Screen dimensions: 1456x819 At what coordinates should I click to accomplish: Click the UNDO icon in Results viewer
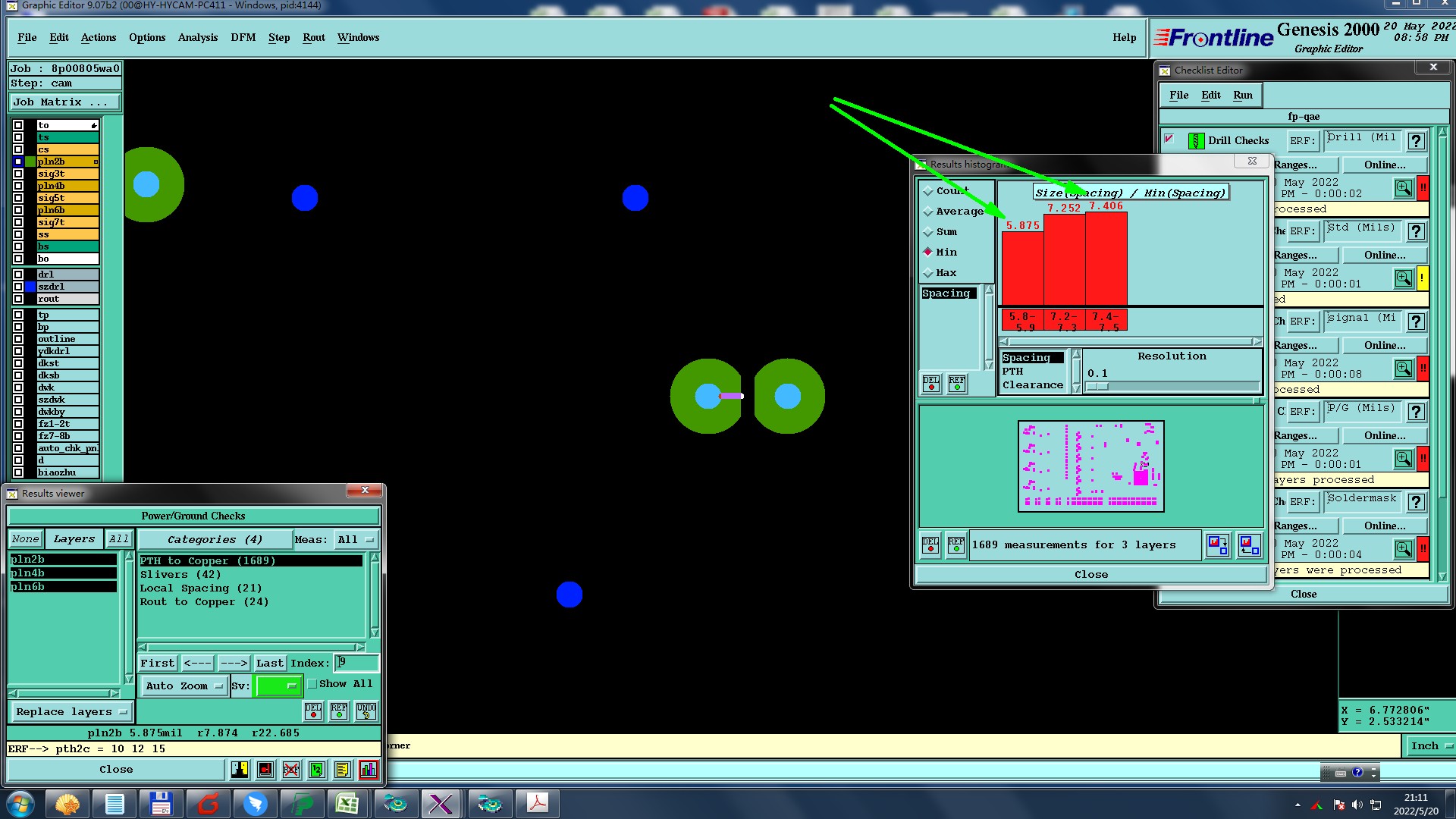366,711
